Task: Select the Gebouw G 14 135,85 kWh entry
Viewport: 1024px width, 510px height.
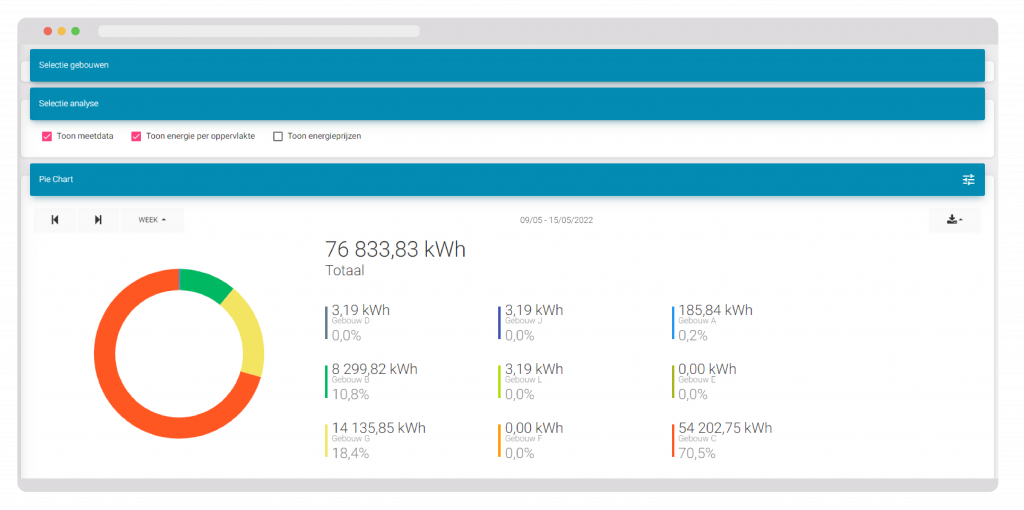Action: coord(376,441)
